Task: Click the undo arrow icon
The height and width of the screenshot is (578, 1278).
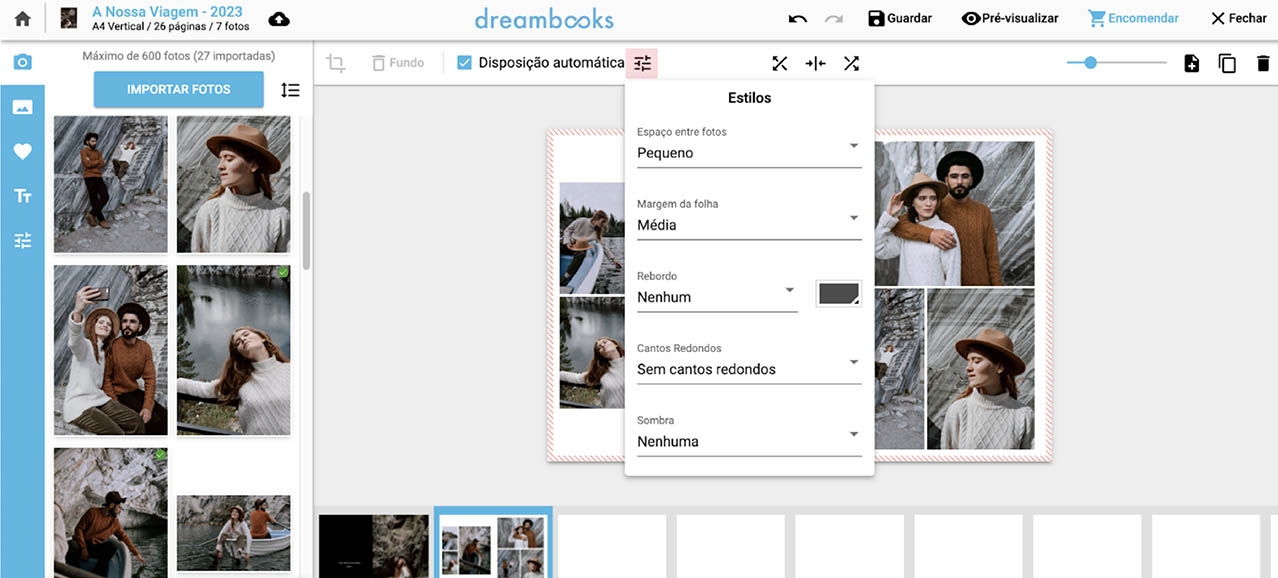Action: 797,19
